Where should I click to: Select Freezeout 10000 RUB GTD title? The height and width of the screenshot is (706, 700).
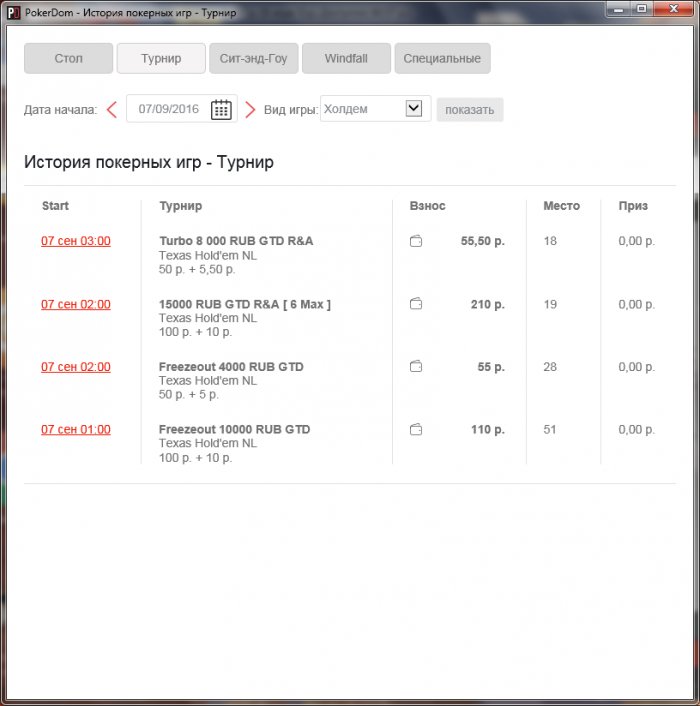pyautogui.click(x=234, y=430)
